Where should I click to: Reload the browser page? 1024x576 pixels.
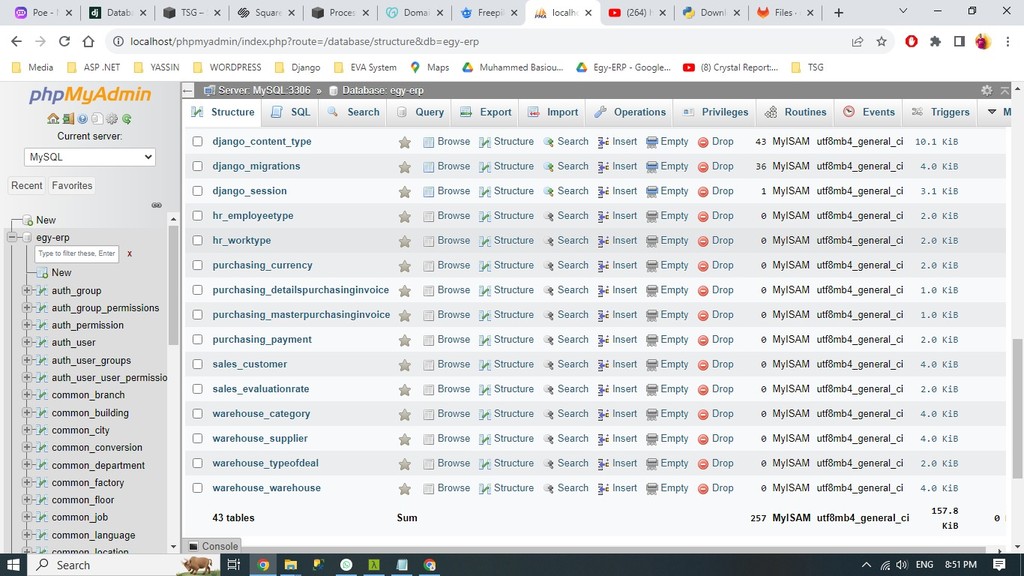pos(64,41)
